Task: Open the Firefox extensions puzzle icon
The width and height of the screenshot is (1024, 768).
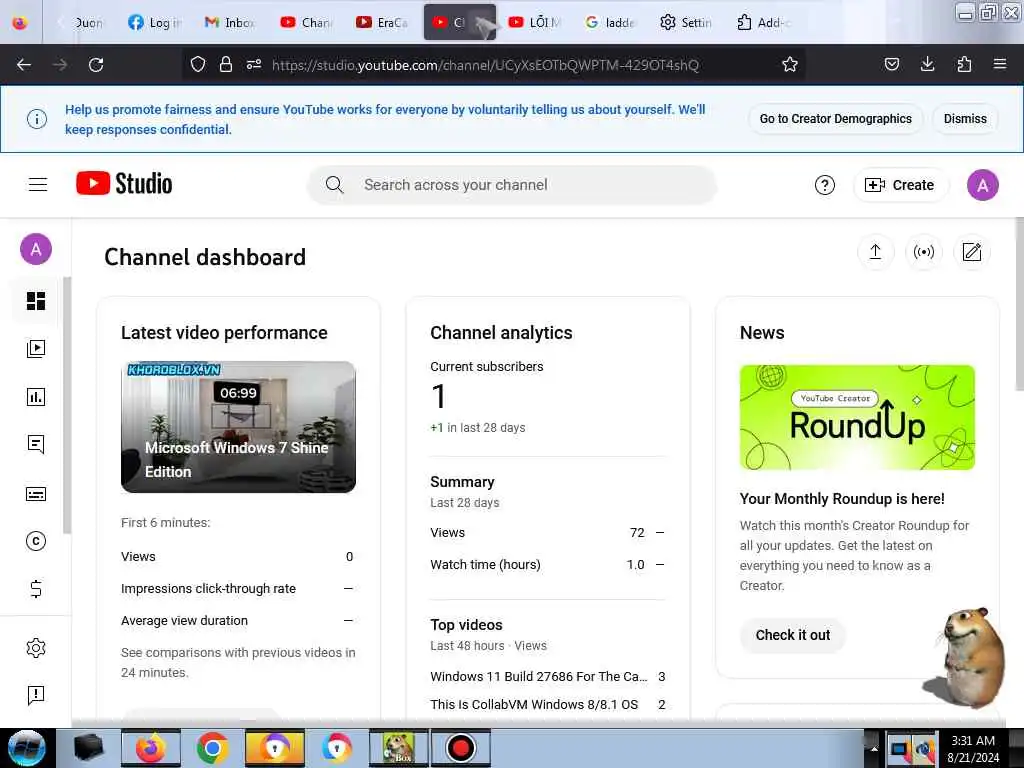Action: [x=964, y=64]
